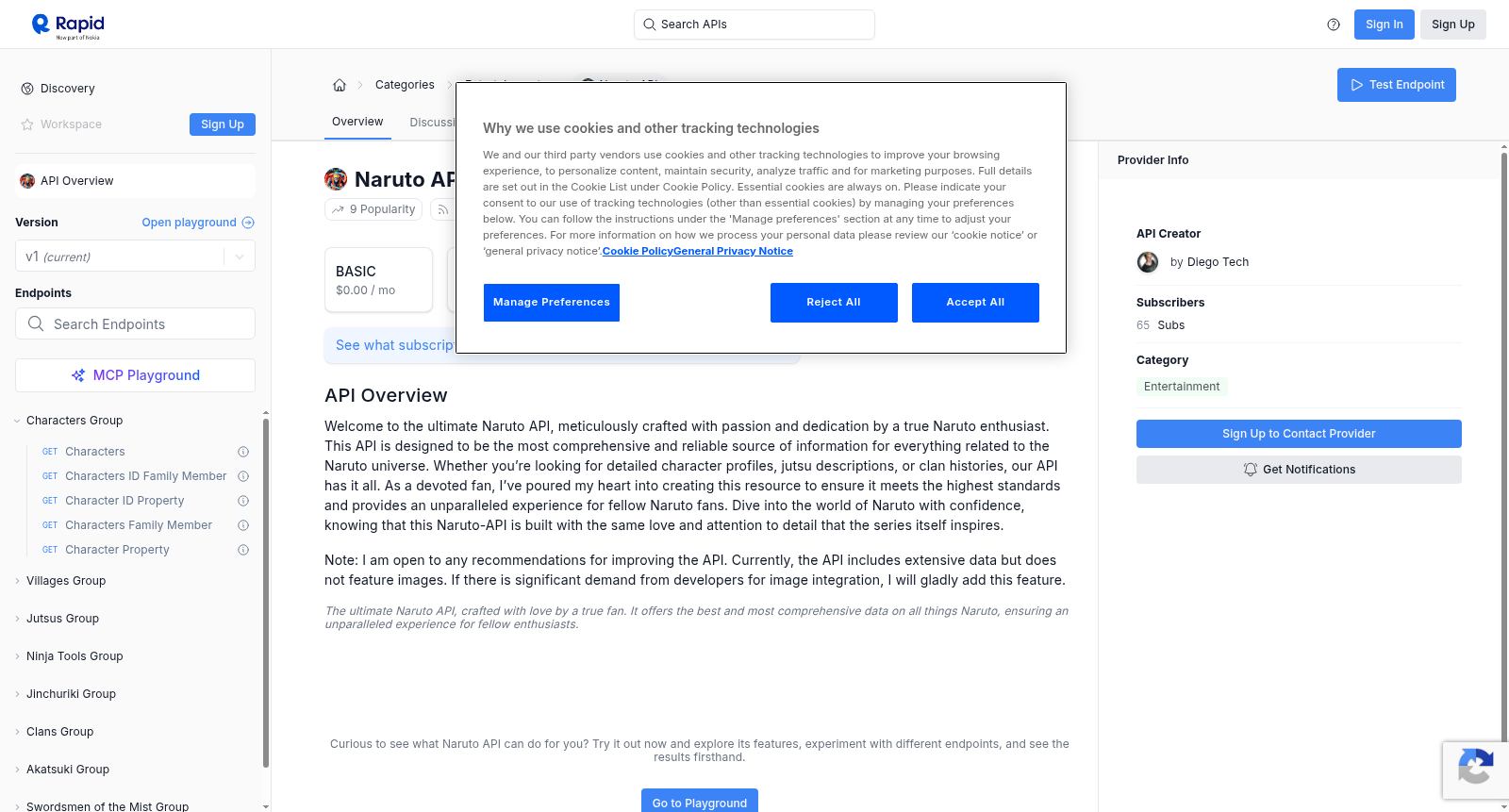Click the Workspace Sign Up button
The image size is (1509, 812).
[x=223, y=124]
